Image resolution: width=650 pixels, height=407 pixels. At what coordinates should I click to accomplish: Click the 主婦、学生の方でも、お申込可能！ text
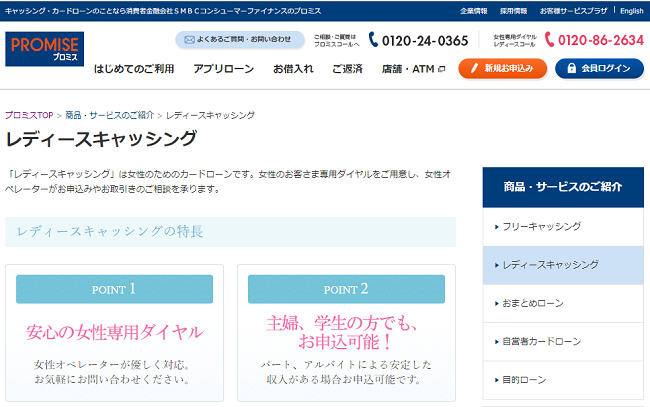342,332
